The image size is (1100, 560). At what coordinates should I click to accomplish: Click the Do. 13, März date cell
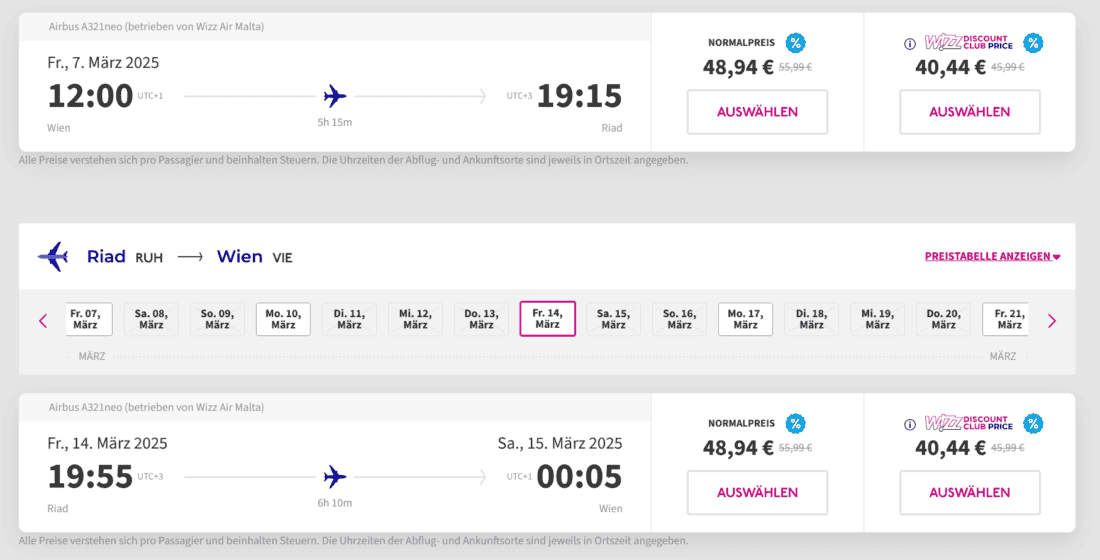(x=481, y=319)
